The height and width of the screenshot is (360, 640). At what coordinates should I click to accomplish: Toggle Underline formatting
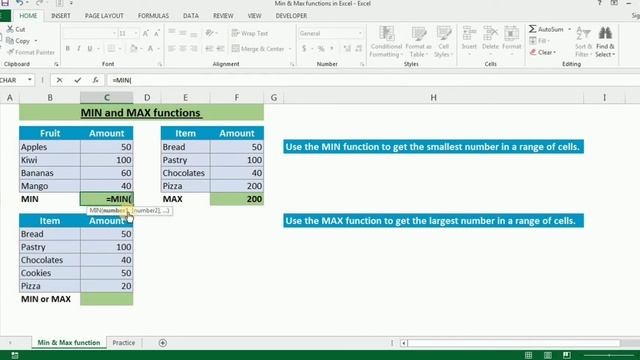click(89, 49)
